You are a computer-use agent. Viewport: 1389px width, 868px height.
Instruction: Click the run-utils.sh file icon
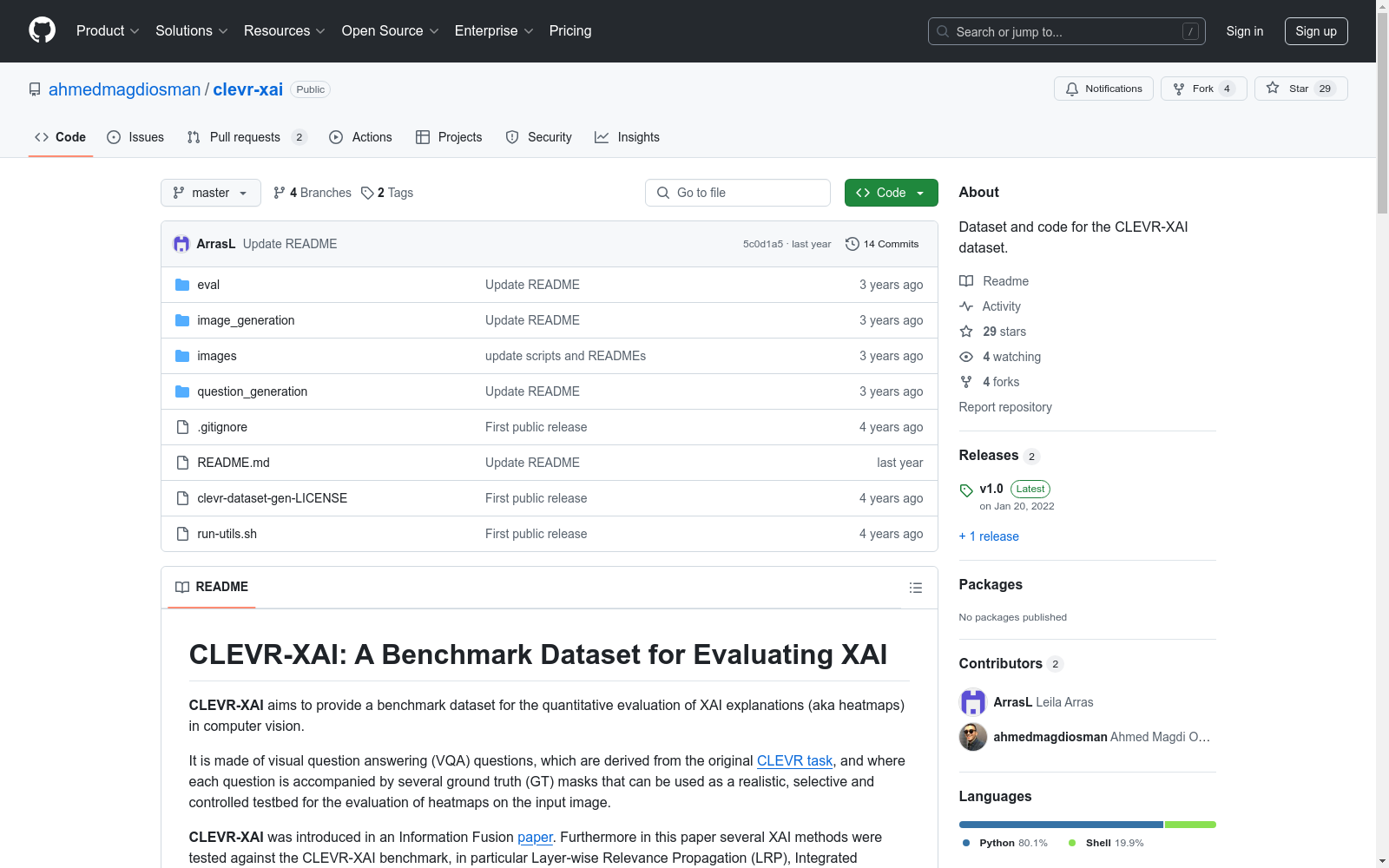point(182,534)
